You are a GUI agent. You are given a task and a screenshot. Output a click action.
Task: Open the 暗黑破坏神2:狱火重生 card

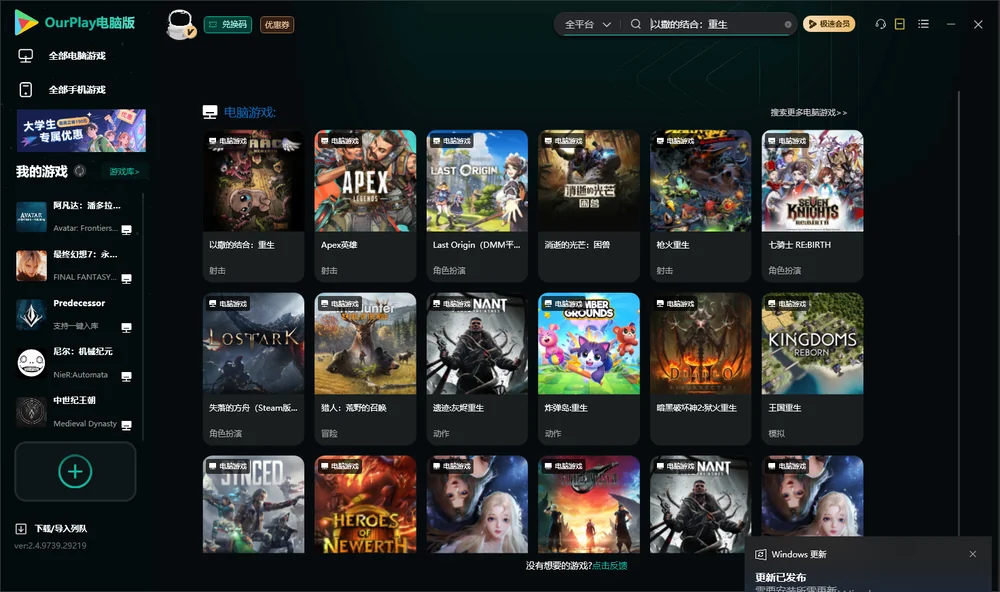coord(700,369)
